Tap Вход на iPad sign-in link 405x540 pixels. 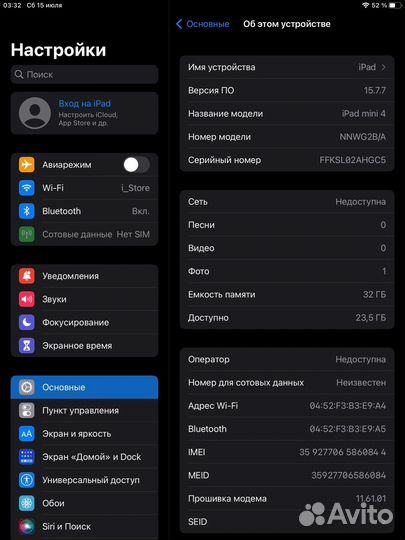coord(85,104)
